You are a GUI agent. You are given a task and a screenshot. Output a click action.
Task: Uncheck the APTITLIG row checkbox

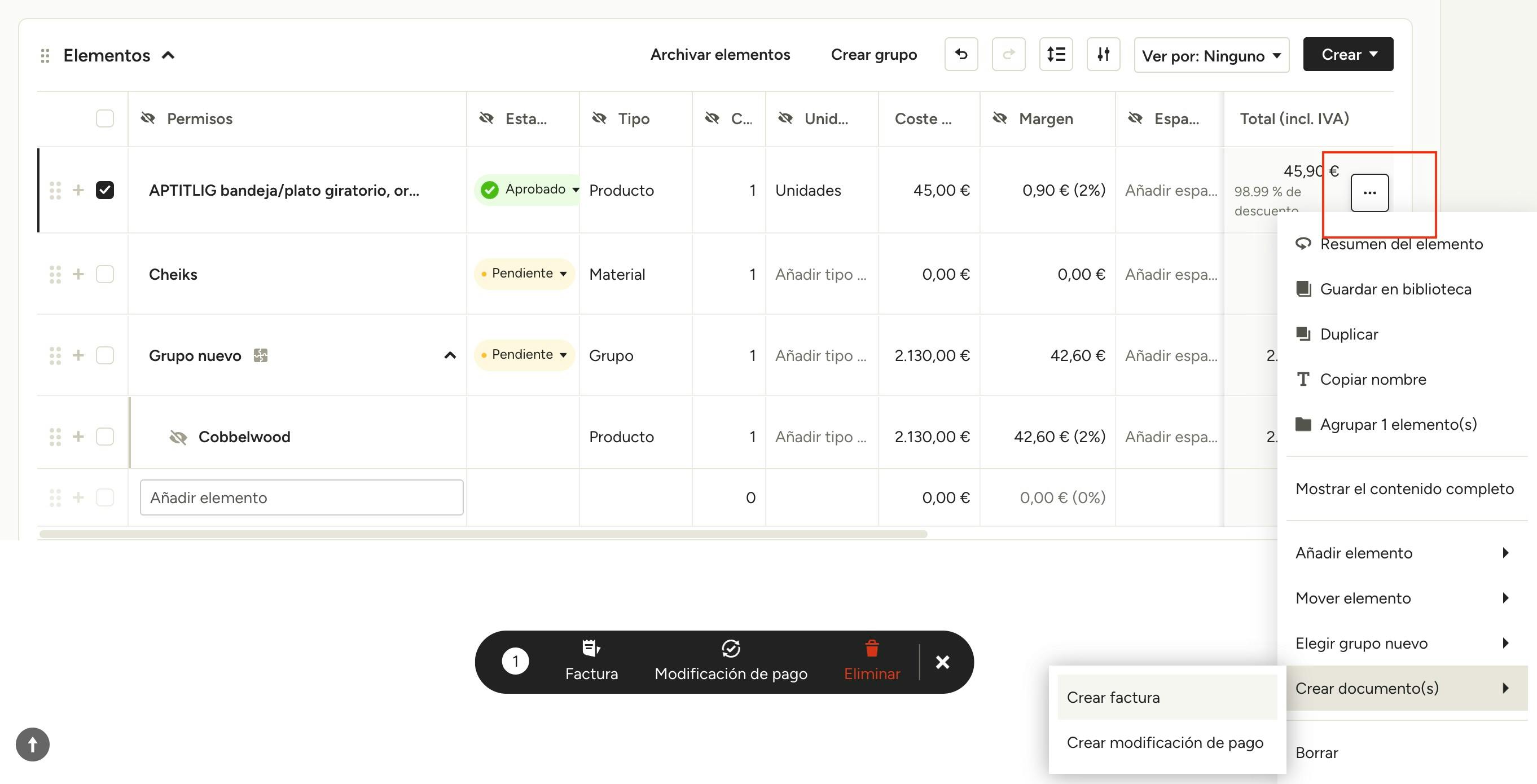(105, 190)
